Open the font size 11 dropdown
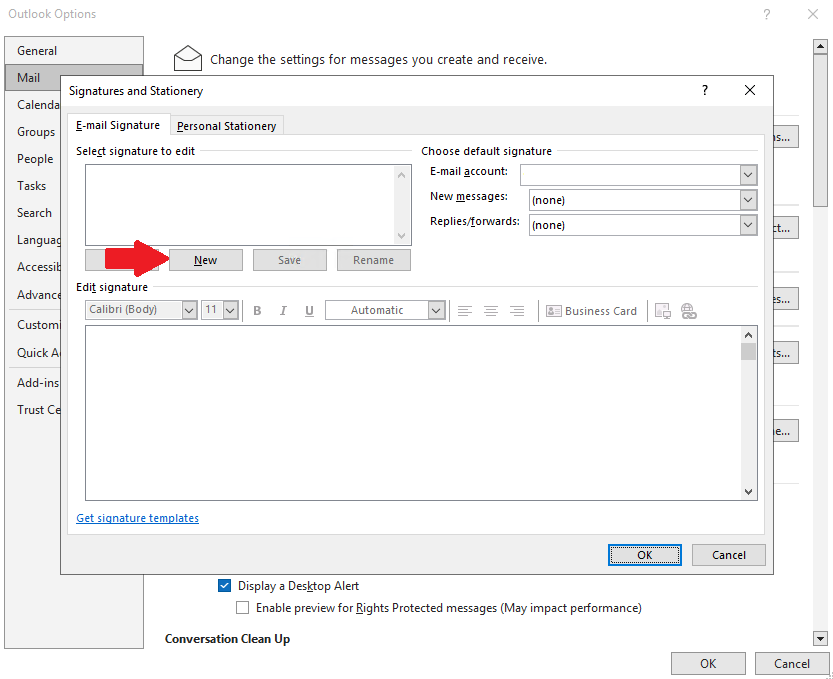833x679 pixels. [x=230, y=310]
